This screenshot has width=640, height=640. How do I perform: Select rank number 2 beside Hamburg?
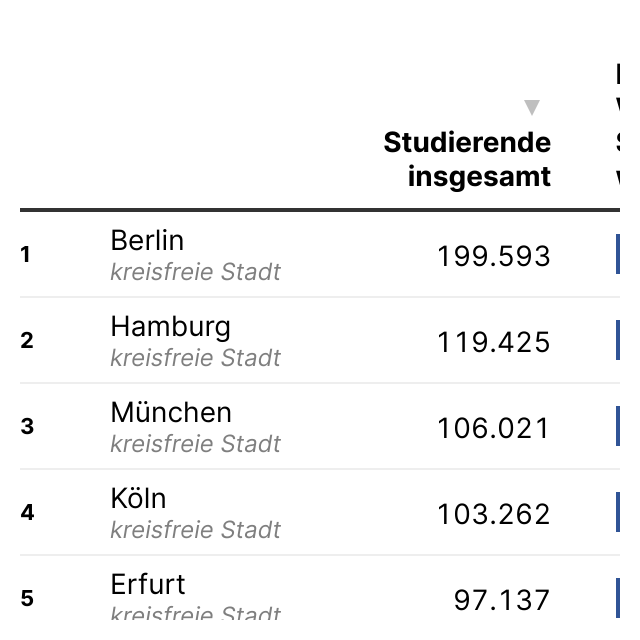coord(27,341)
